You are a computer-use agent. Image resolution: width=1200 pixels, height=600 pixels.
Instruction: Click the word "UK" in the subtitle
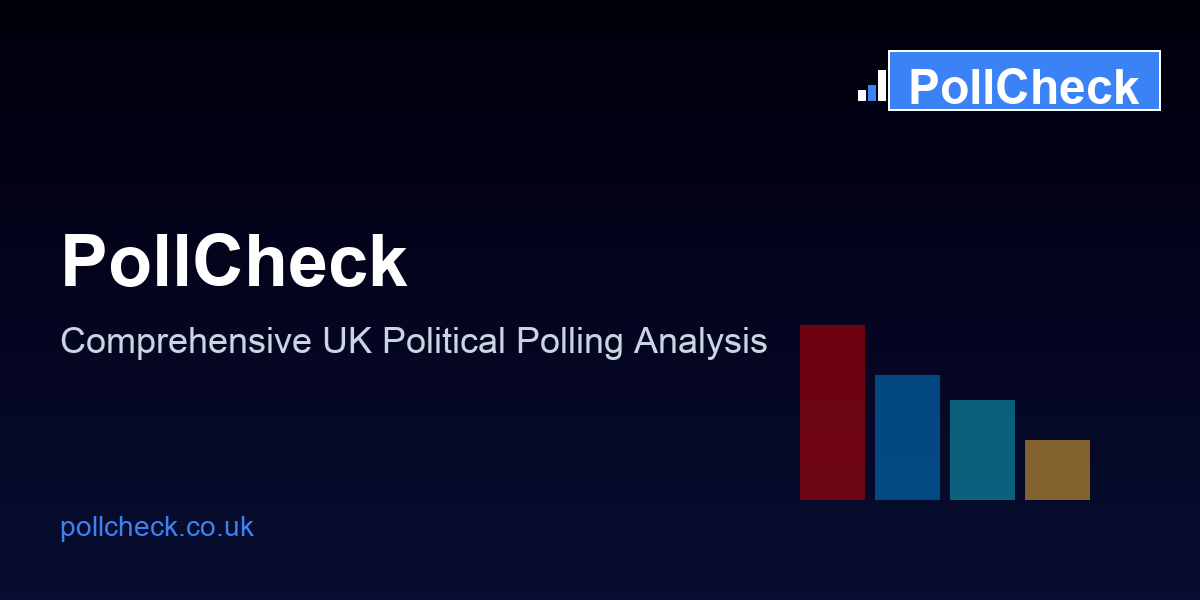[x=347, y=342]
